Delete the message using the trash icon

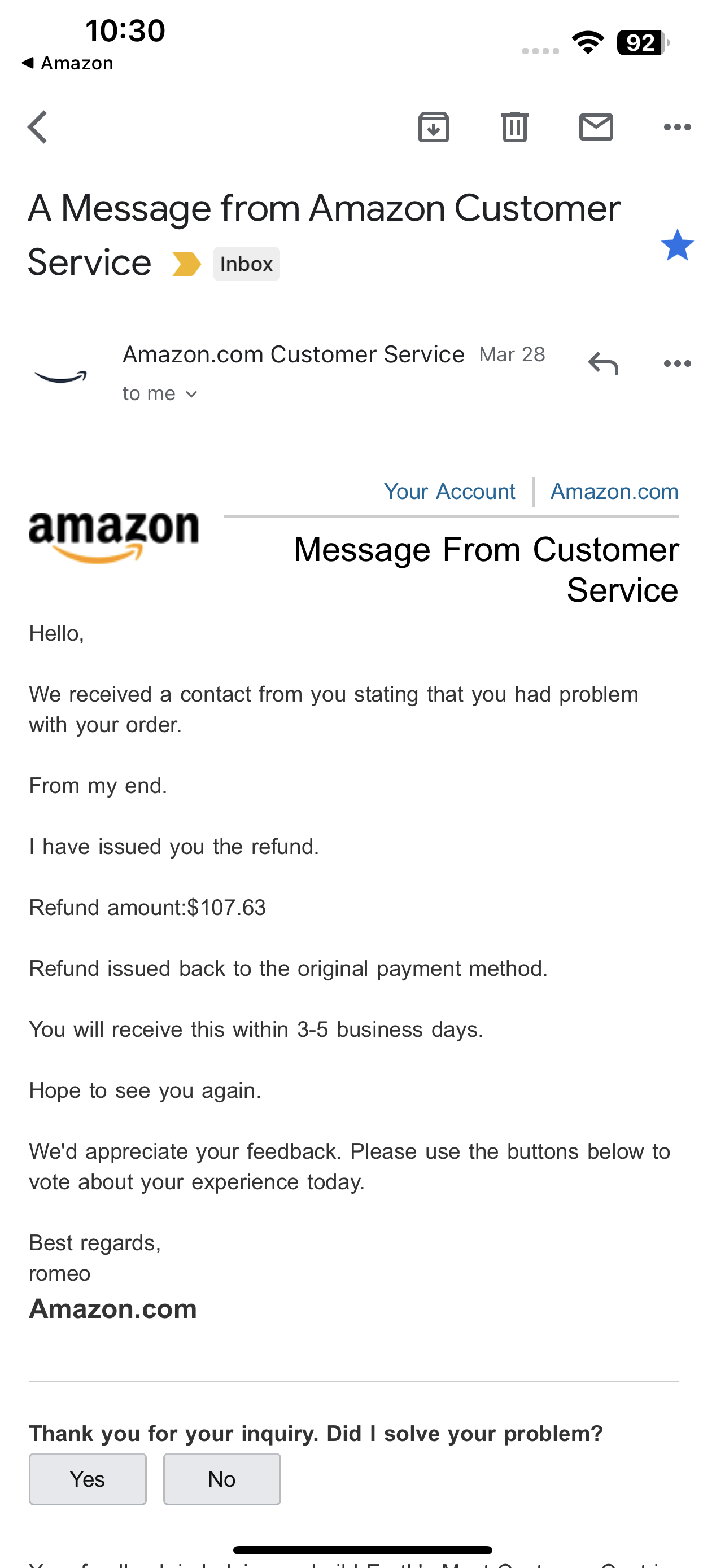click(514, 126)
